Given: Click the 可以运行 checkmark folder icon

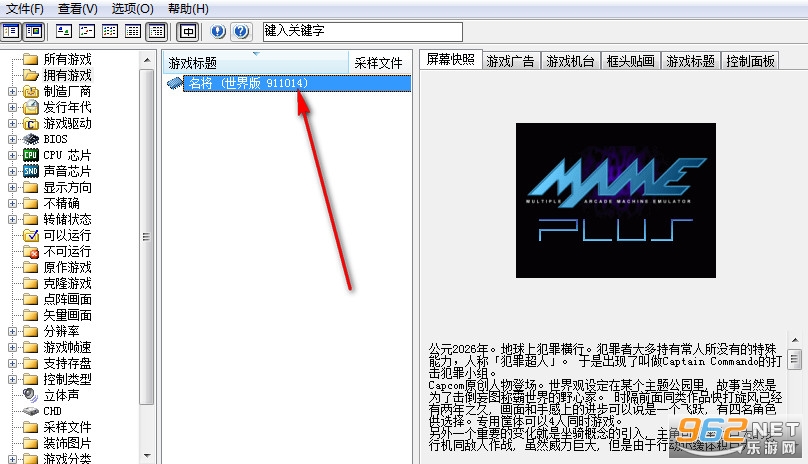Looking at the screenshot, I should [x=31, y=236].
